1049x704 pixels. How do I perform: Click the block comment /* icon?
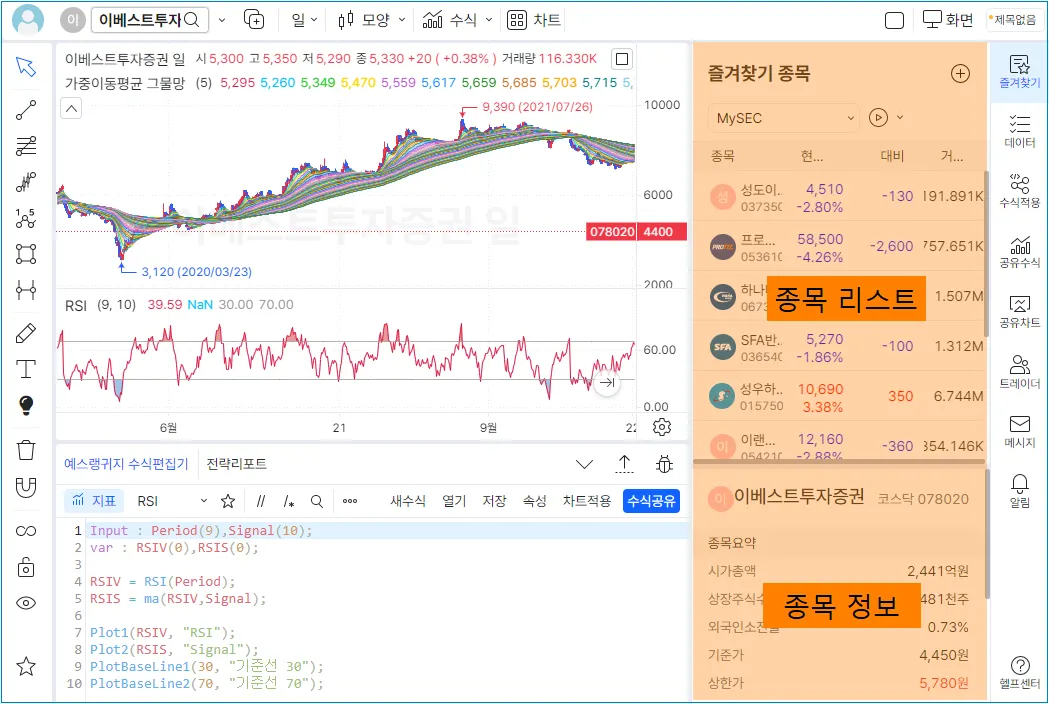coord(288,501)
